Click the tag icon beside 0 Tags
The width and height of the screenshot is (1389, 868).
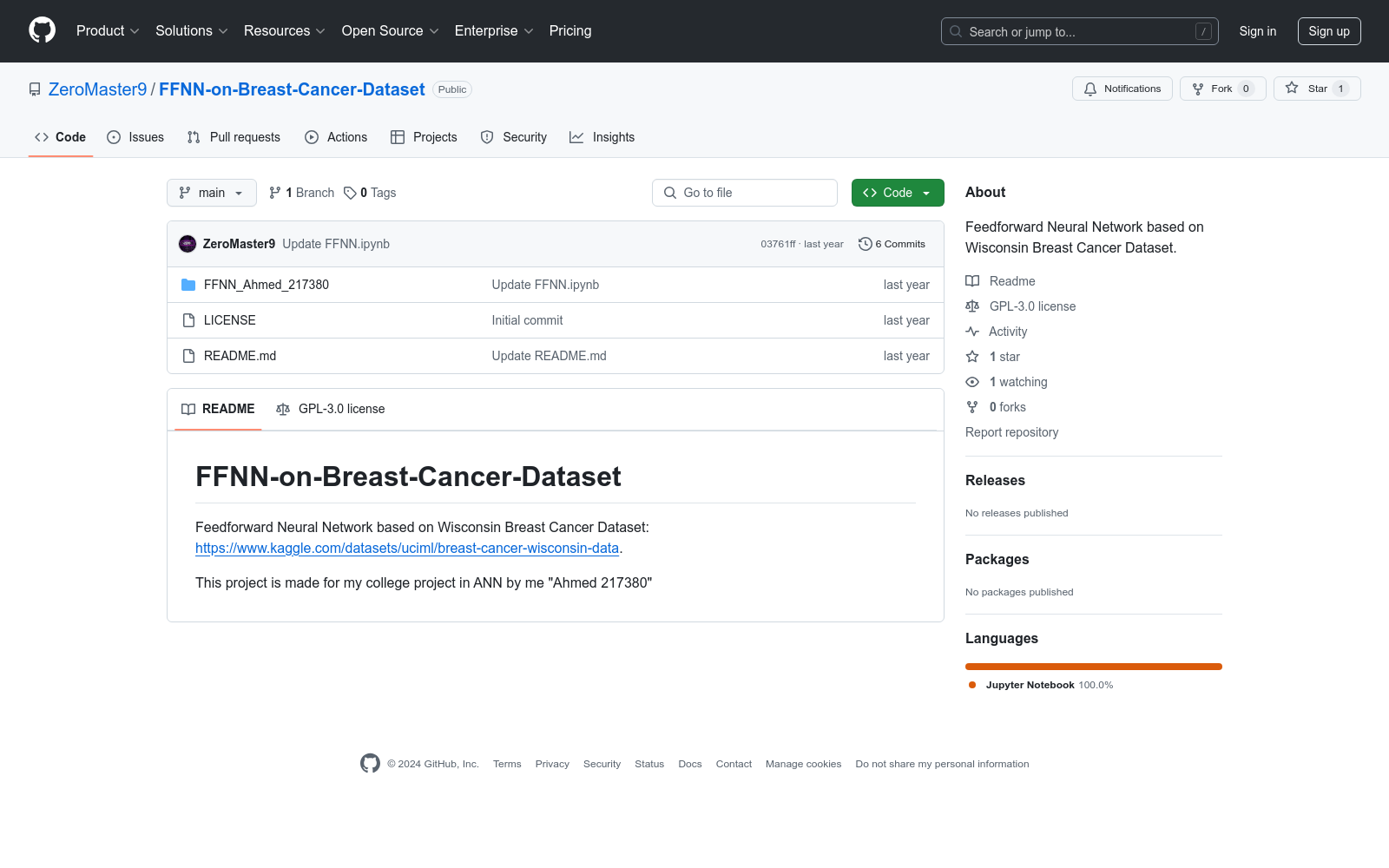pyautogui.click(x=350, y=193)
